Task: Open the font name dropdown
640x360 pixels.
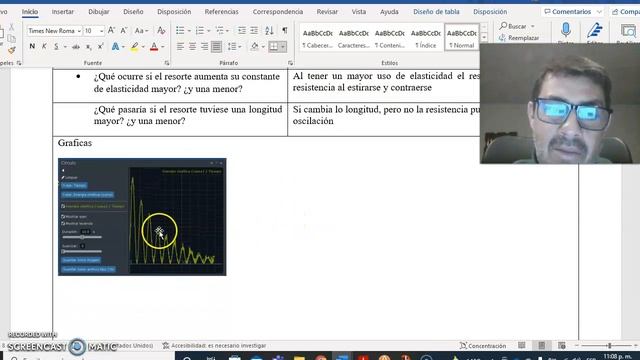Action: (x=79, y=31)
